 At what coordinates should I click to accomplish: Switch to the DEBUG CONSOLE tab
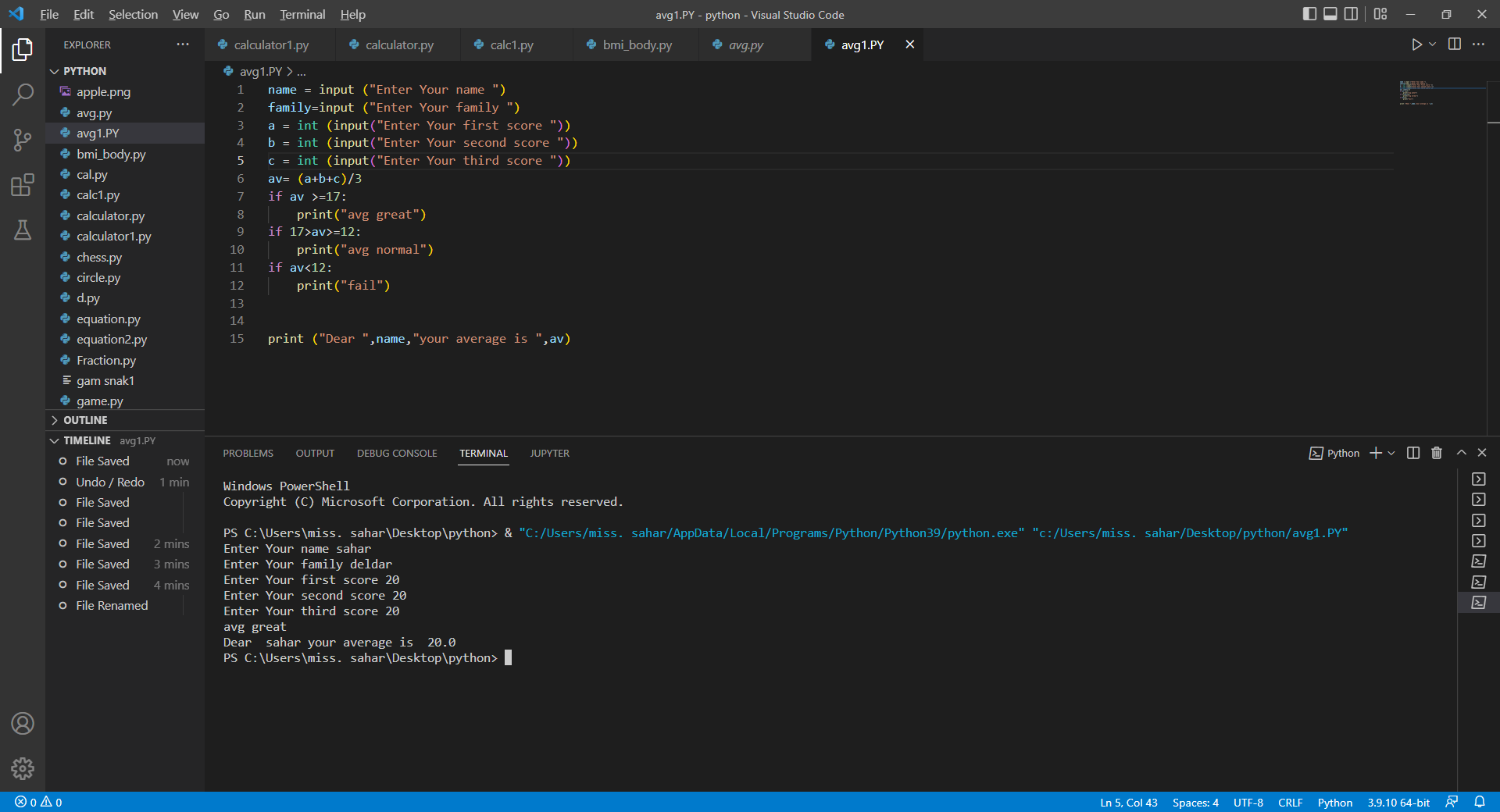pyautogui.click(x=396, y=453)
